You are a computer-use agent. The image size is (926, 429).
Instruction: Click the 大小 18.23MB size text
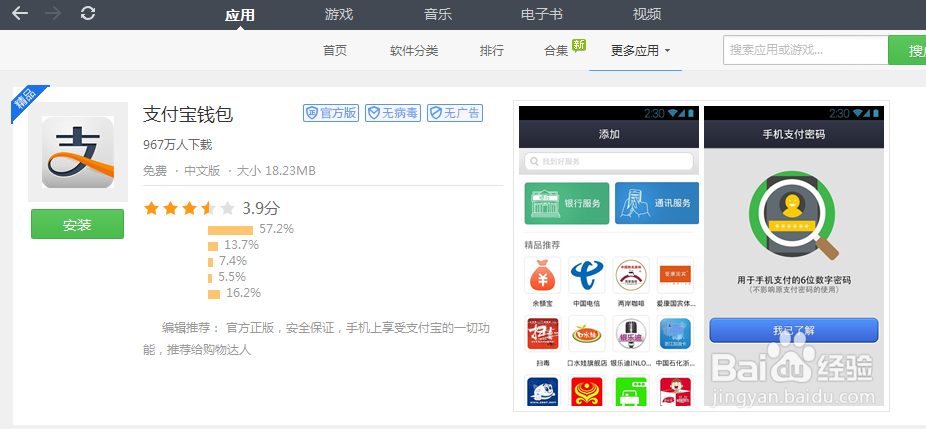pyautogui.click(x=276, y=171)
